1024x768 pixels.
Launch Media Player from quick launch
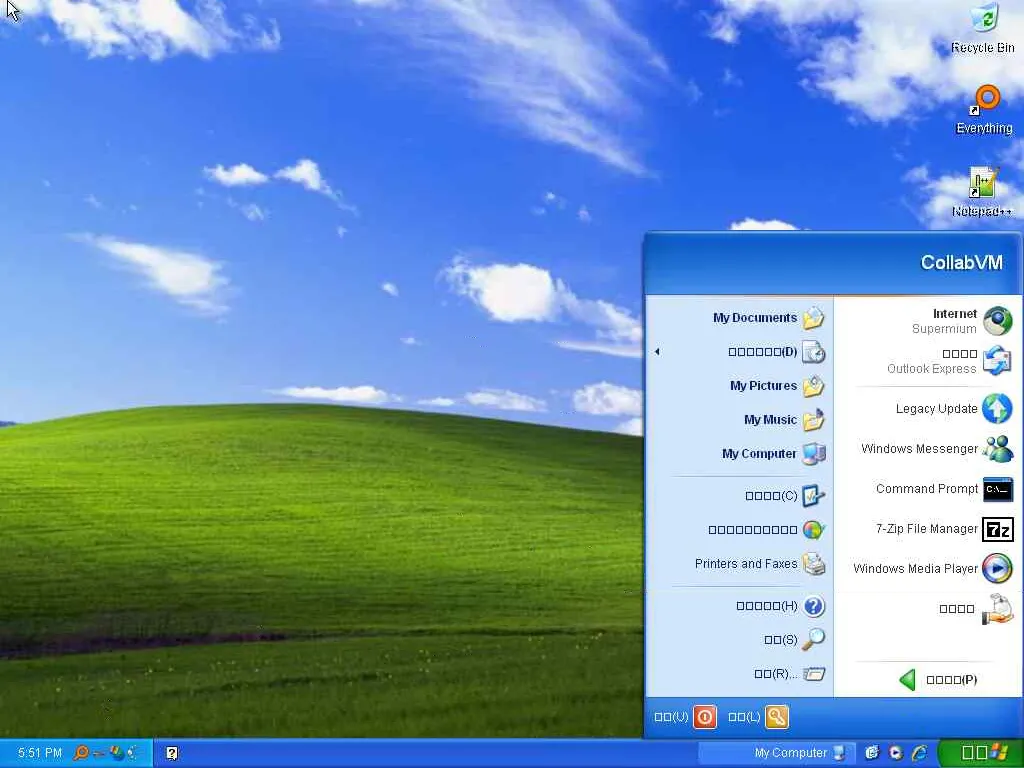pyautogui.click(x=896, y=753)
